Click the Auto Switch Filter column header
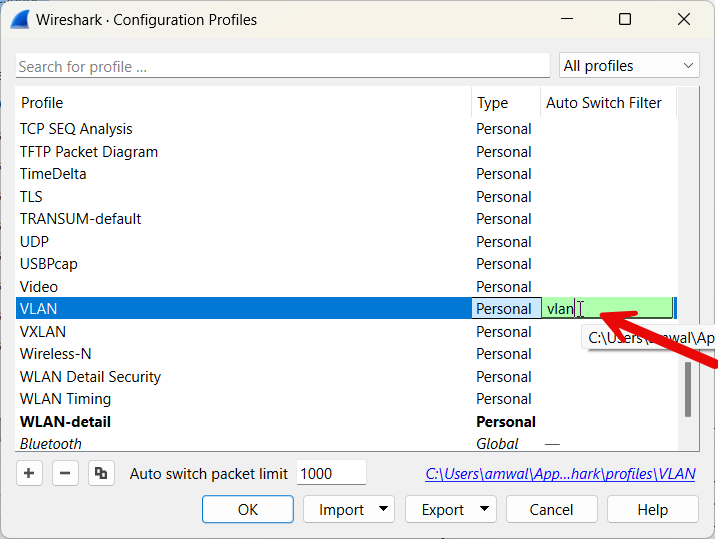This screenshot has height=539, width=718. [603, 103]
